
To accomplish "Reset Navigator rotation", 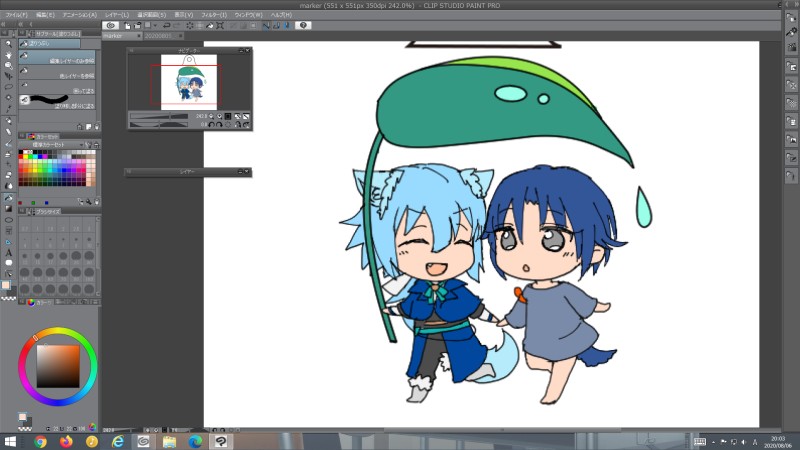I will [228, 124].
